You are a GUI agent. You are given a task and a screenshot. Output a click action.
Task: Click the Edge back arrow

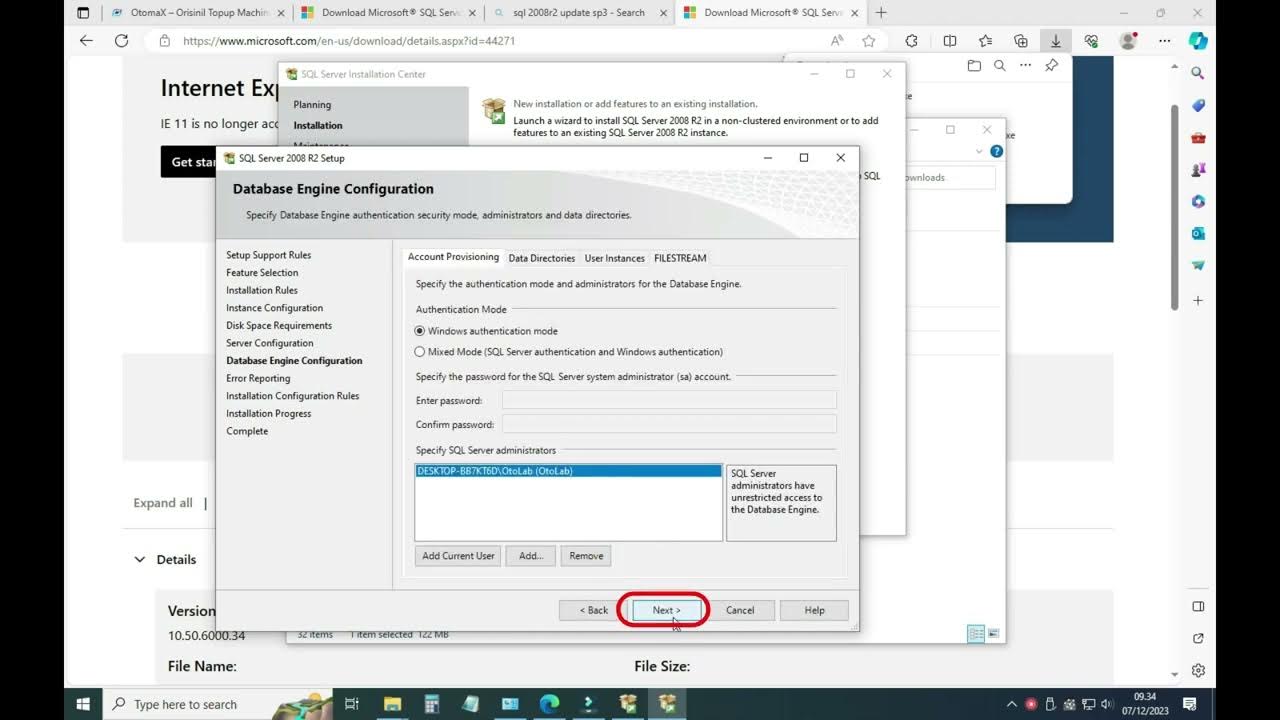pos(86,41)
